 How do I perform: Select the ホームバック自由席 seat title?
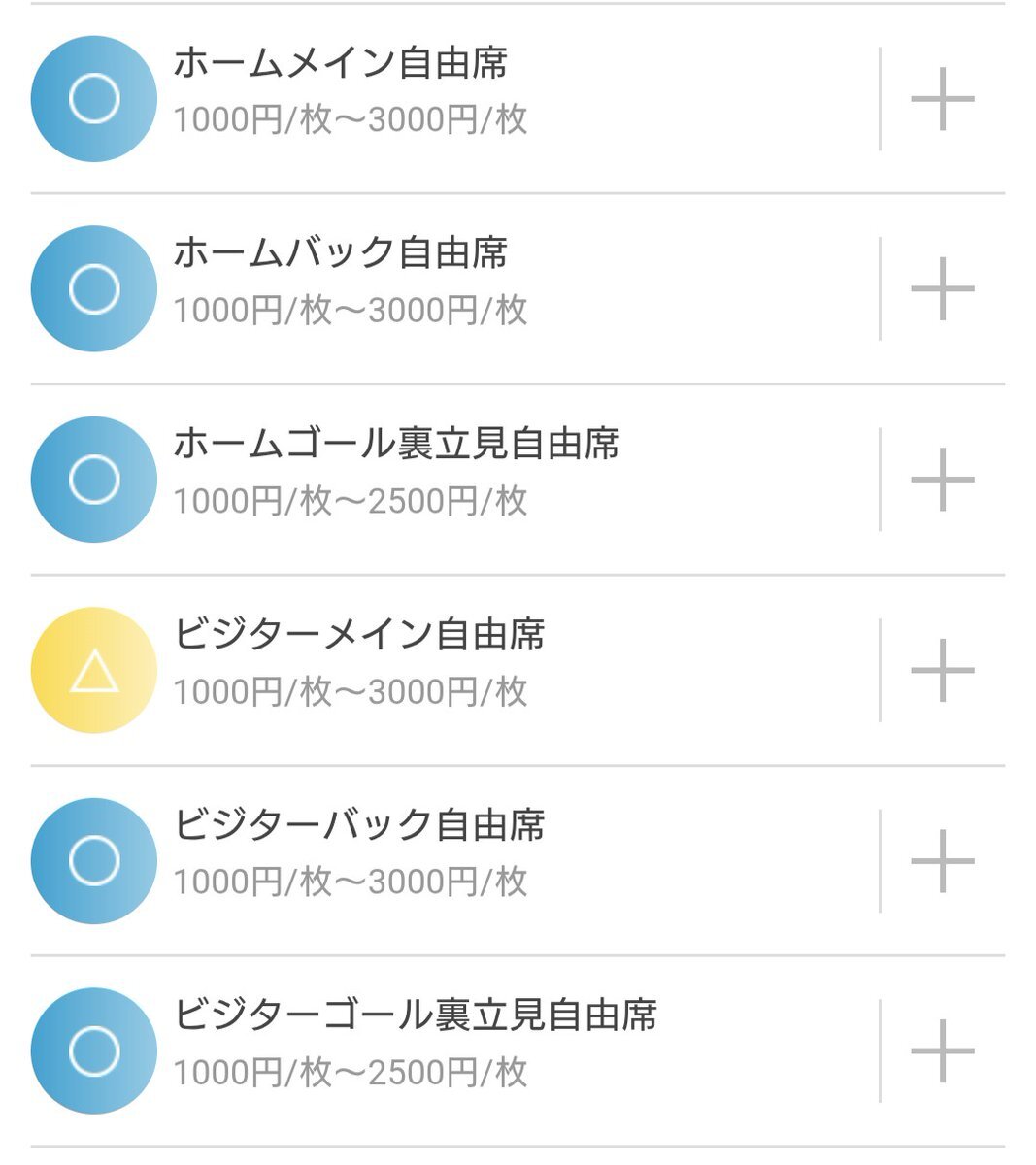tap(341, 253)
